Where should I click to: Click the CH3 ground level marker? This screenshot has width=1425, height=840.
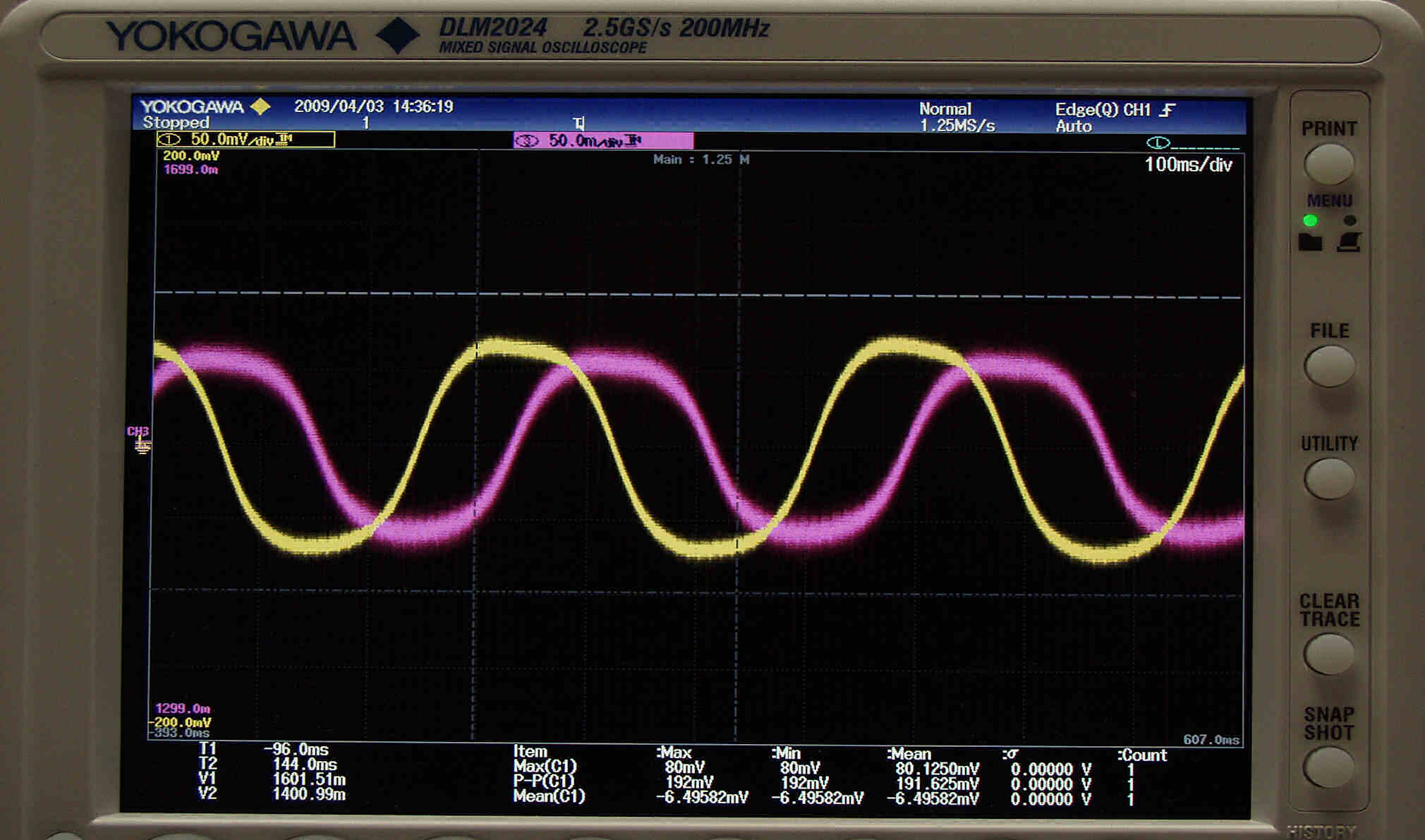click(140, 440)
